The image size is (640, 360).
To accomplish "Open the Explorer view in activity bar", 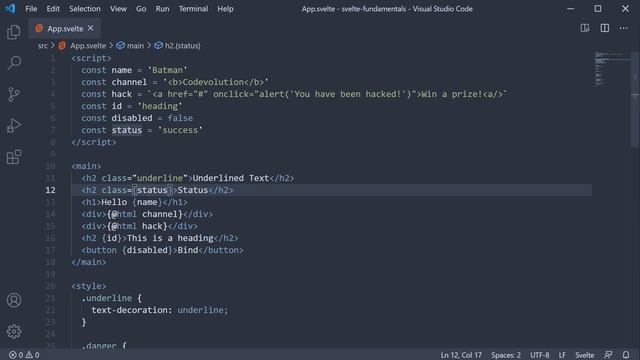I will (14, 32).
